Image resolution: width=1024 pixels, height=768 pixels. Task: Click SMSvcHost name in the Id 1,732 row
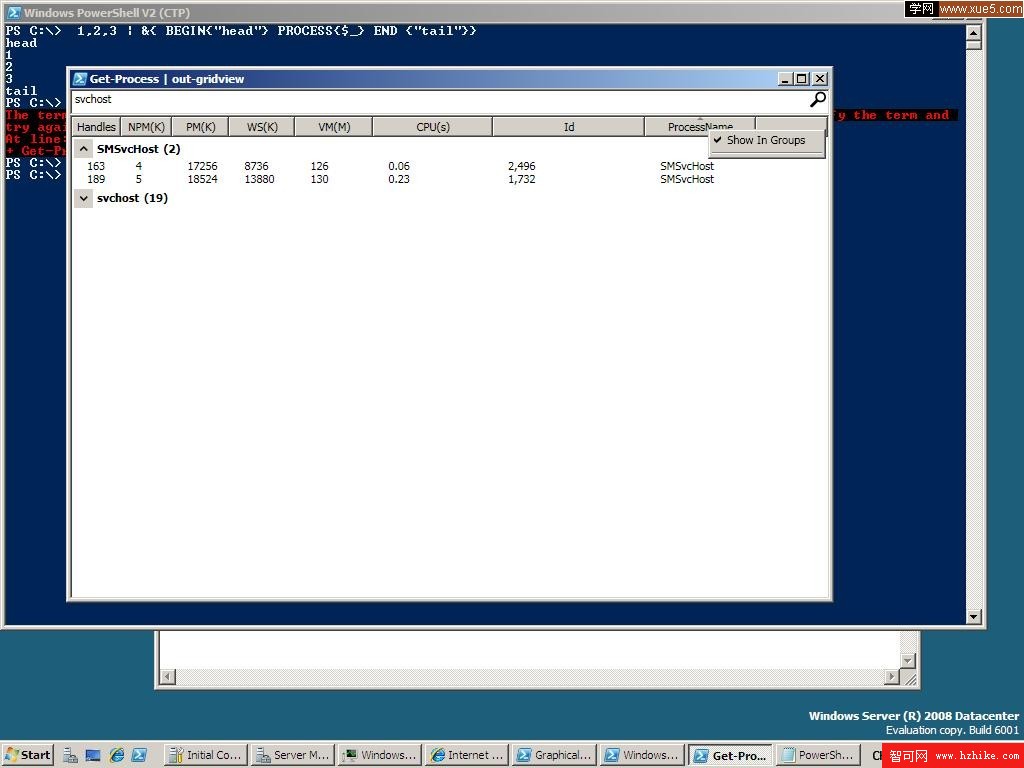pyautogui.click(x=687, y=179)
